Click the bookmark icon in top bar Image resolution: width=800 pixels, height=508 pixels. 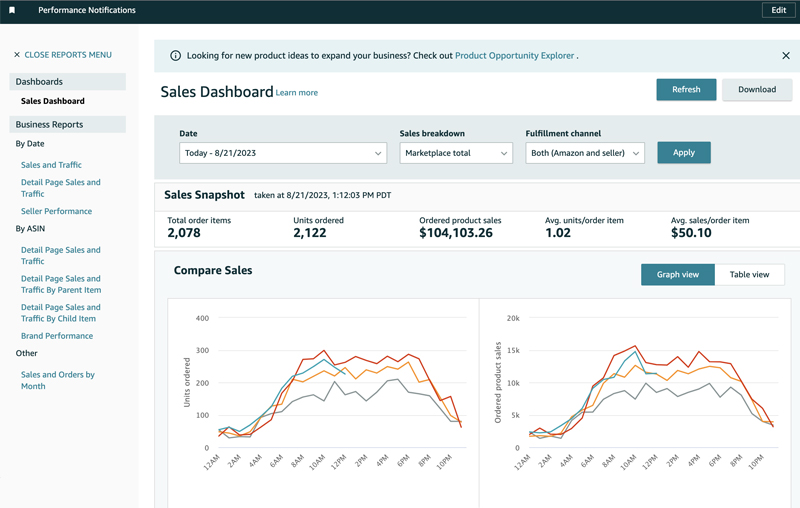12,10
